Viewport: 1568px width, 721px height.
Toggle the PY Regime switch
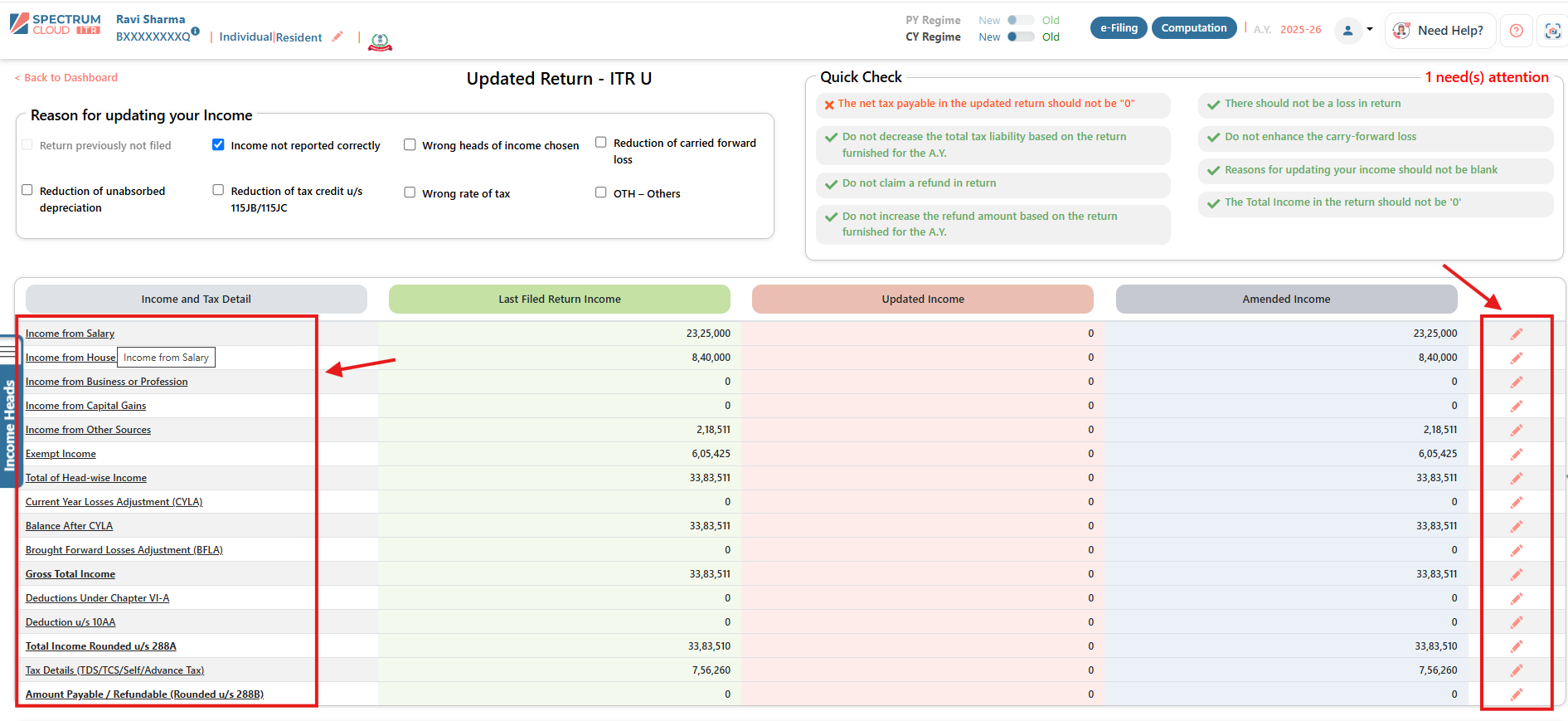[1021, 20]
